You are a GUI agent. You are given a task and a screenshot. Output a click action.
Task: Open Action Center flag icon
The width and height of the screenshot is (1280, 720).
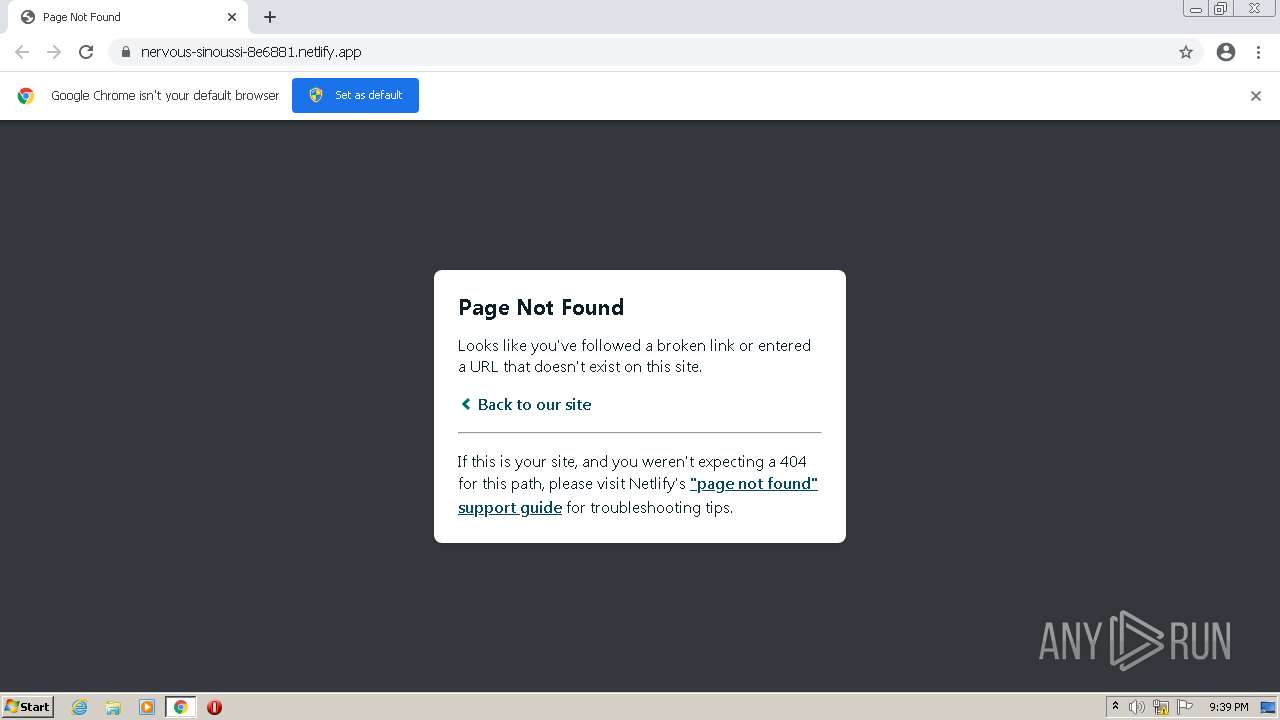click(1185, 707)
